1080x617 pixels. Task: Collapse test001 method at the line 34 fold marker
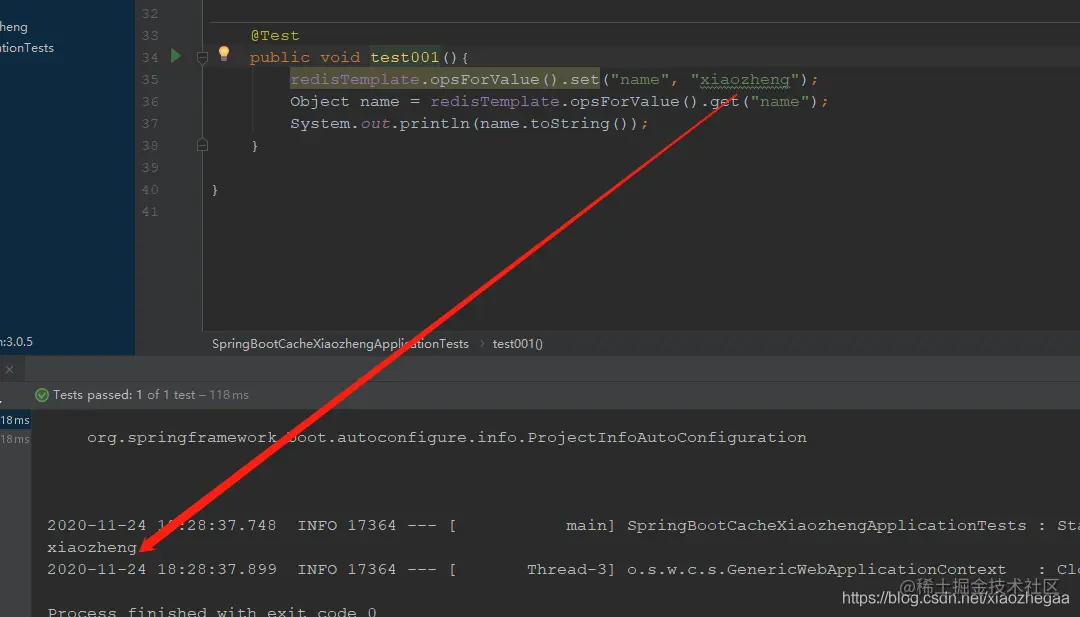[x=202, y=57]
